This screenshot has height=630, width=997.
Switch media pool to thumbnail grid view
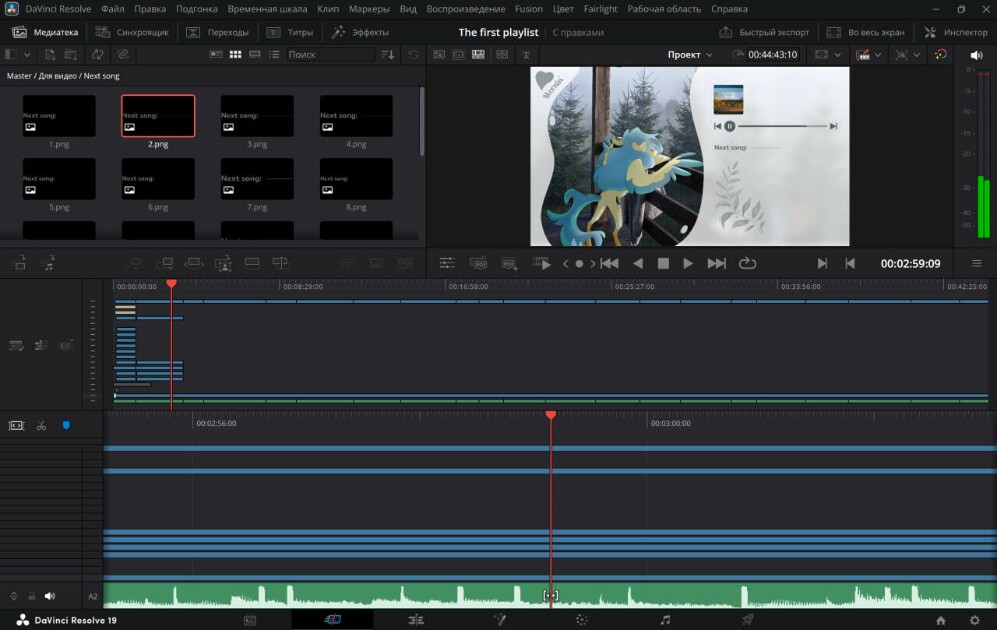coord(235,55)
